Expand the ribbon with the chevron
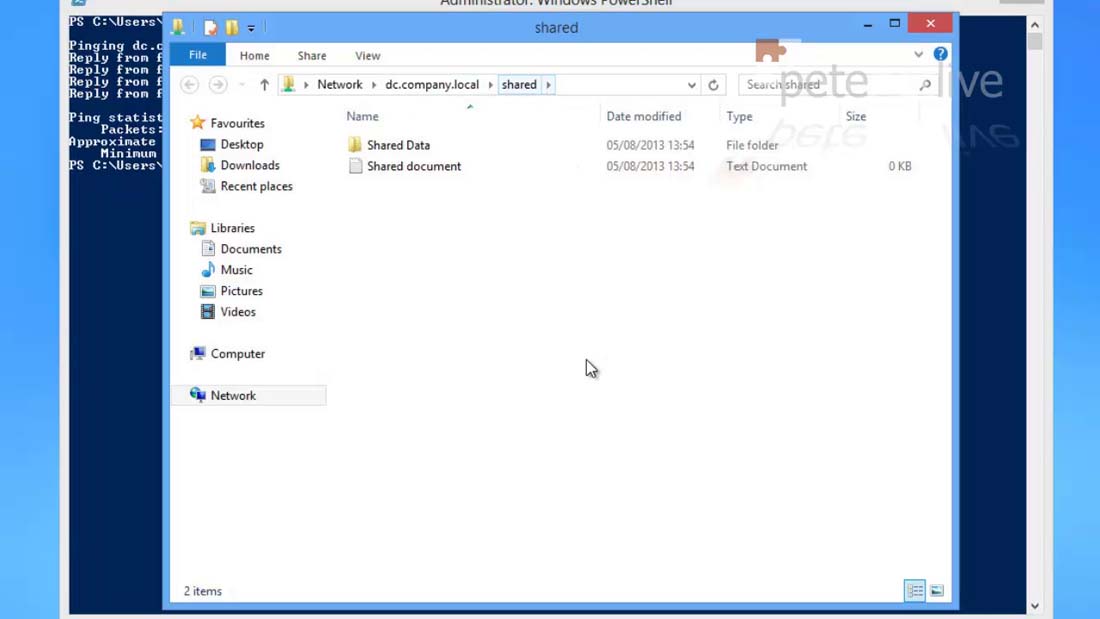The image size is (1100, 619). coord(918,54)
